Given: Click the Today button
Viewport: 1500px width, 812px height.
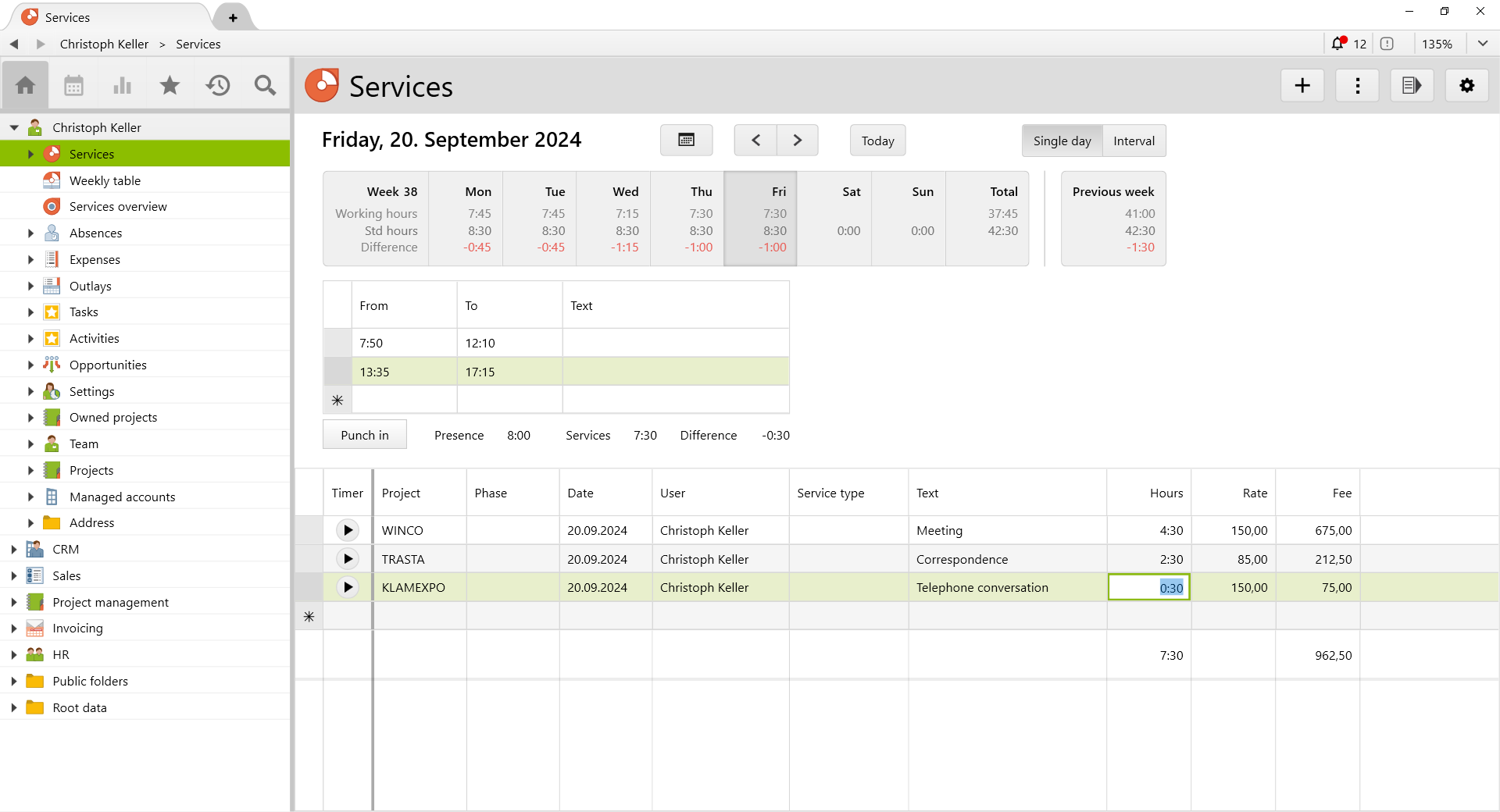Looking at the screenshot, I should [x=877, y=141].
